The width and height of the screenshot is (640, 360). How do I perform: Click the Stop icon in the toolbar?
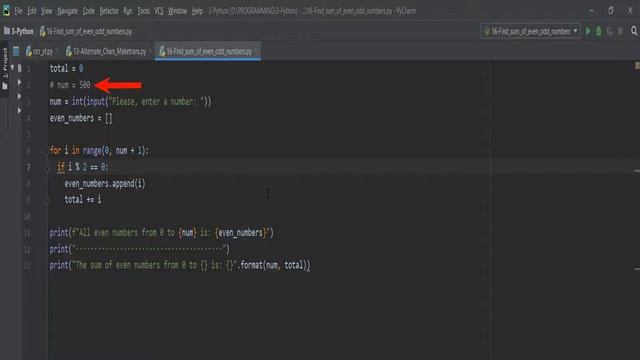[620, 31]
